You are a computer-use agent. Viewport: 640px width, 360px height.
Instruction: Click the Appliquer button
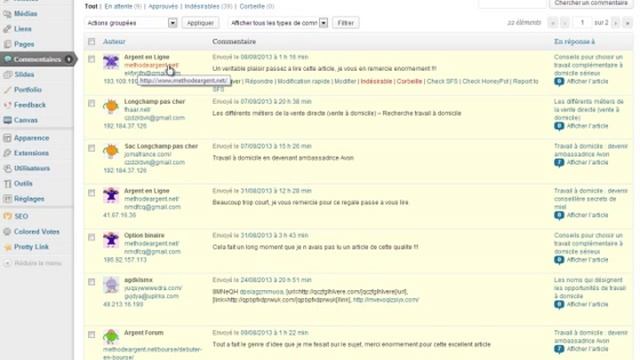pyautogui.click(x=200, y=23)
